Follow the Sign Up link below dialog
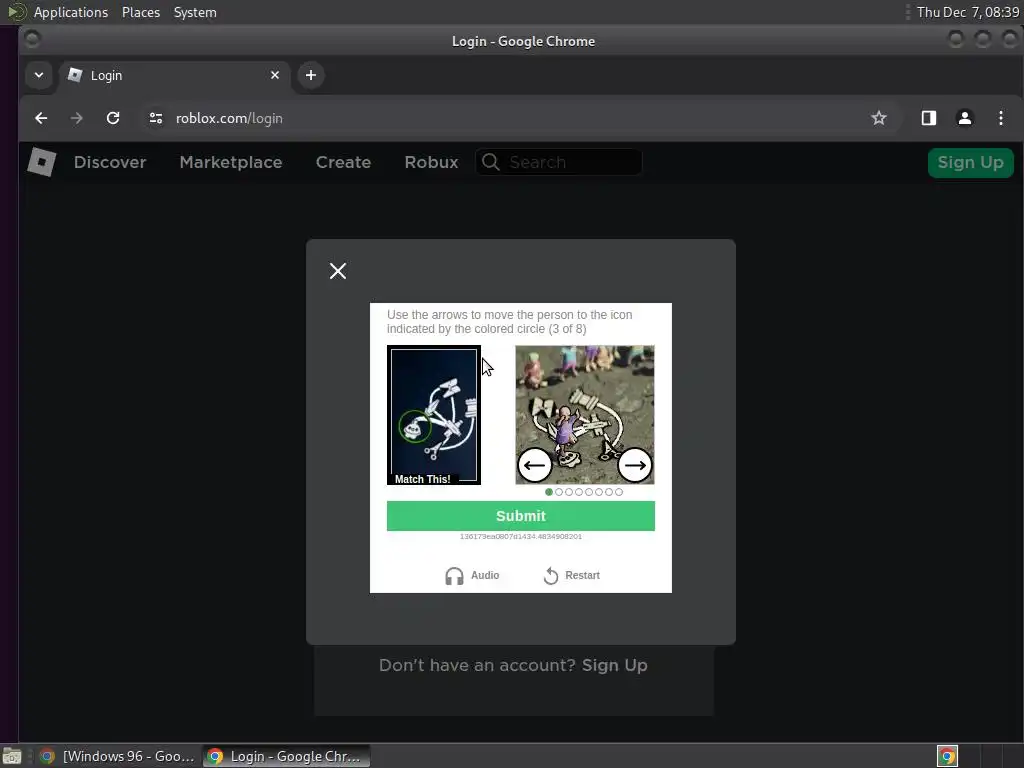Screen dimensions: 1024x768 pyautogui.click(x=615, y=665)
